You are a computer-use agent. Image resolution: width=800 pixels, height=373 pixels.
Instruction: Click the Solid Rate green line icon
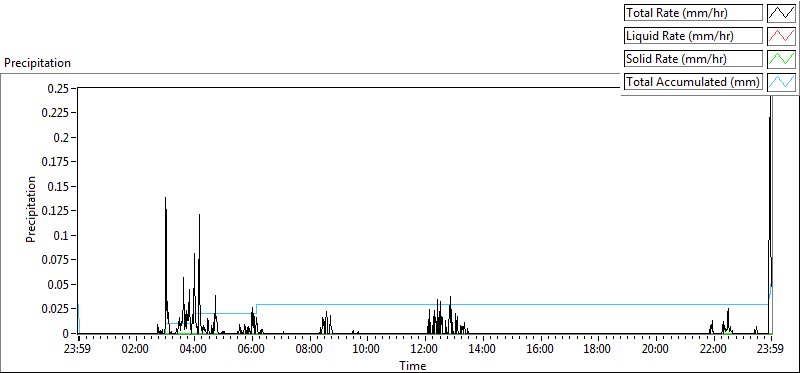pos(781,59)
